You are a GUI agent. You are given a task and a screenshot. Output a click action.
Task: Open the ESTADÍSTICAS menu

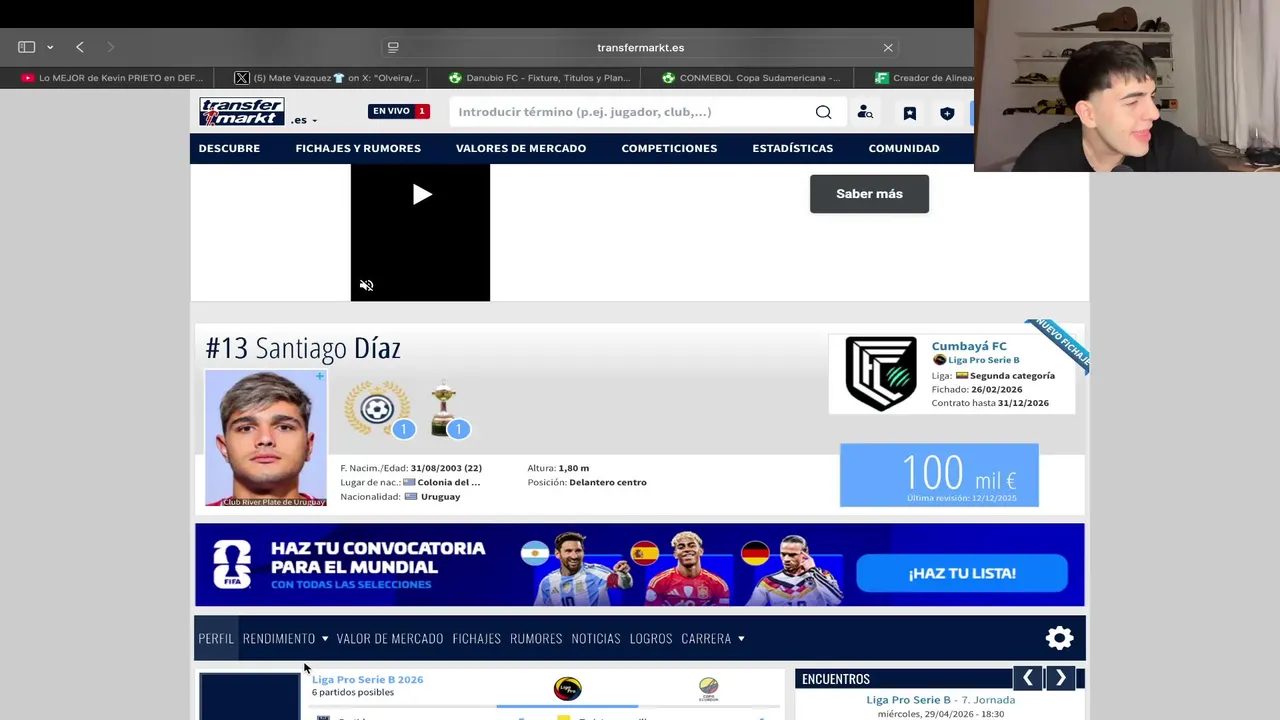[793, 148]
